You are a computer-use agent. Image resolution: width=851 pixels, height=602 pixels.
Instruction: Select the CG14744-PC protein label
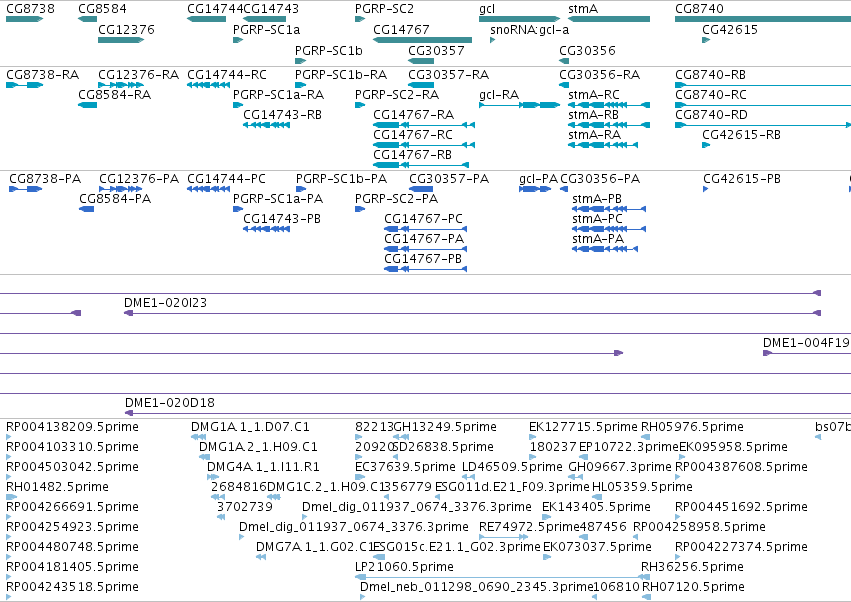[226, 179]
